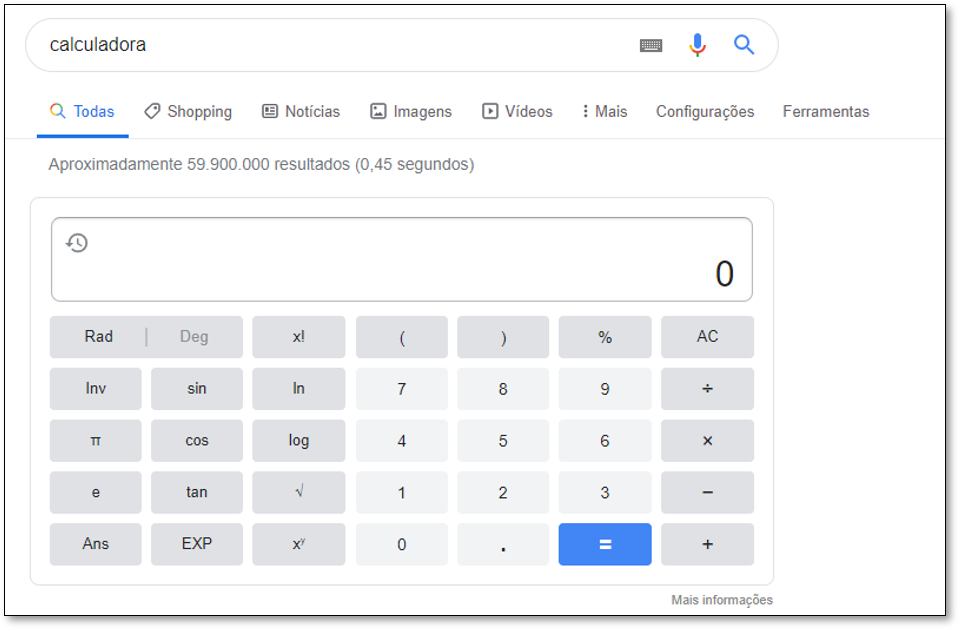959x629 pixels.
Task: Click the blue search magnifier icon
Action: (x=744, y=45)
